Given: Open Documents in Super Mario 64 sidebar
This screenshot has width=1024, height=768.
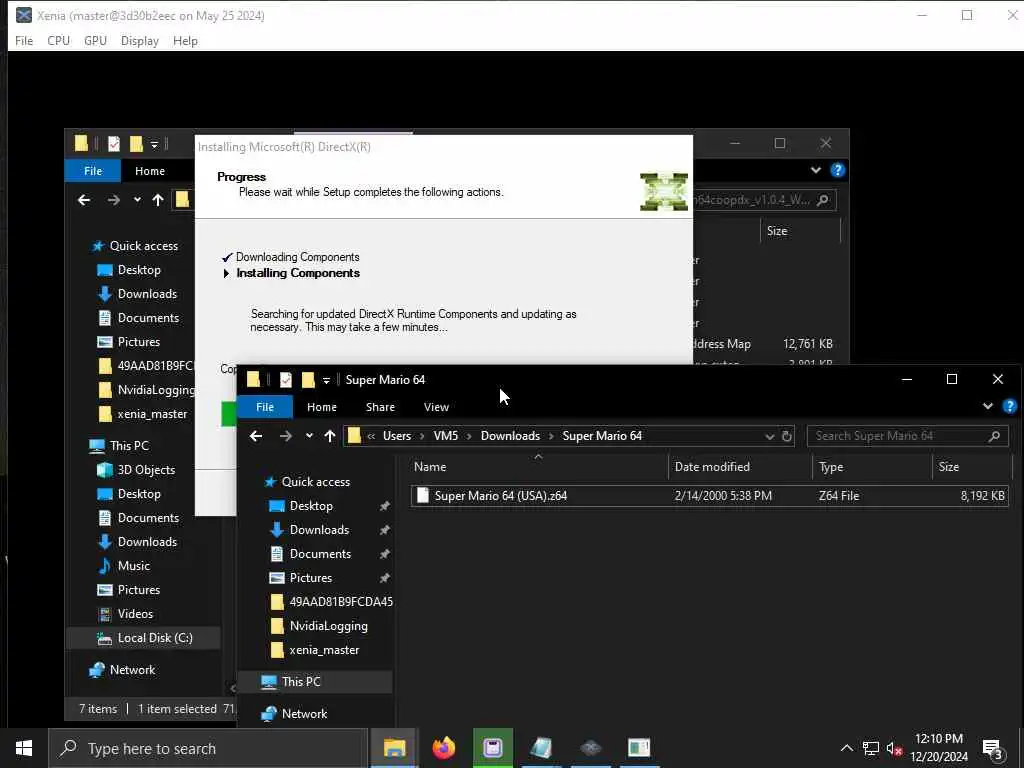Looking at the screenshot, I should coord(320,554).
